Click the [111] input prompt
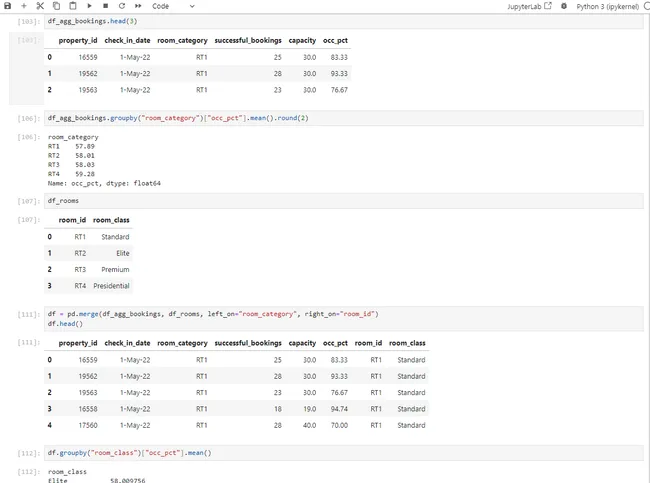This screenshot has width=650, height=483. tap(29, 314)
